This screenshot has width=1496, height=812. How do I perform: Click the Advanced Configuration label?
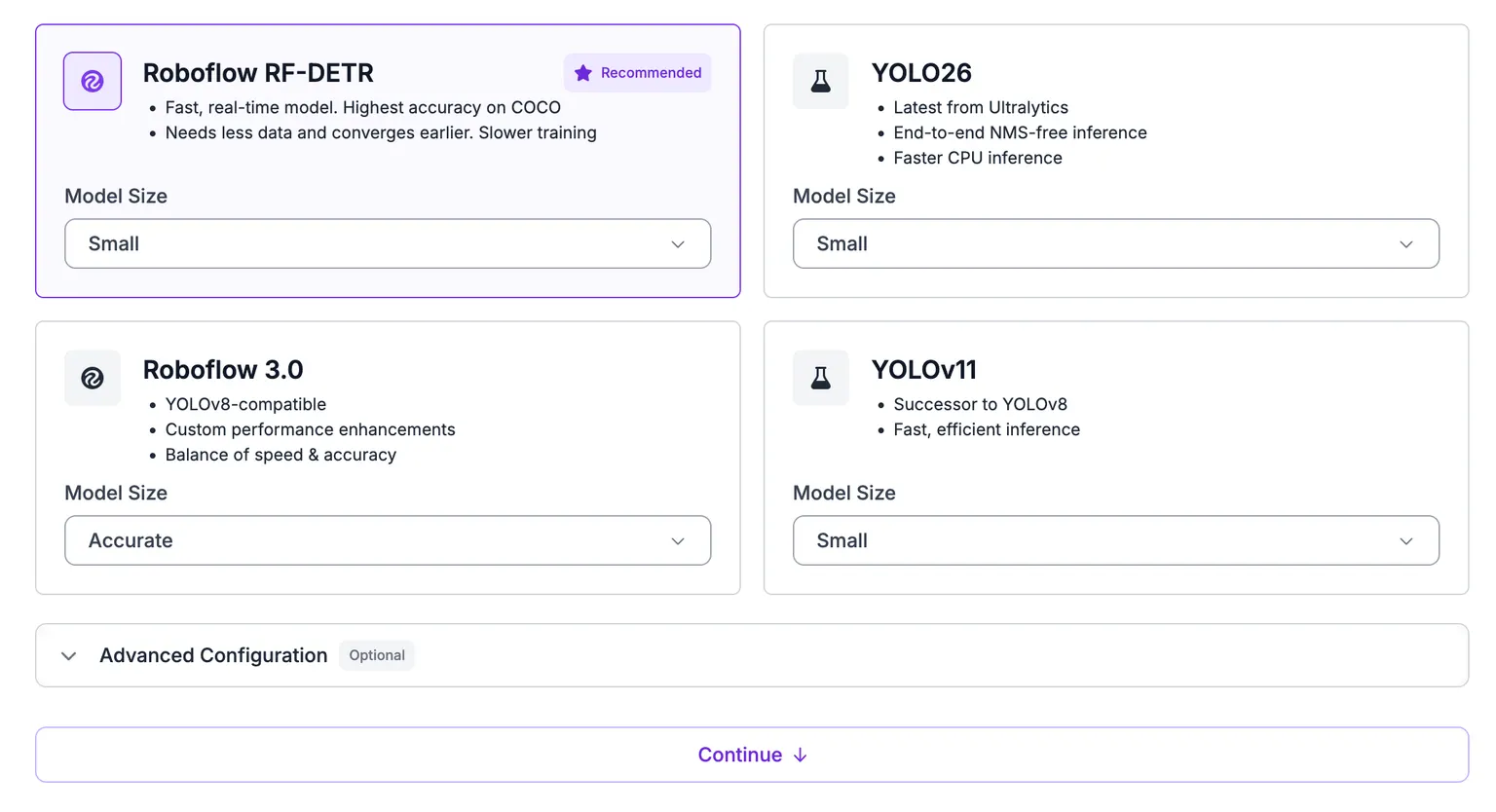[213, 655]
